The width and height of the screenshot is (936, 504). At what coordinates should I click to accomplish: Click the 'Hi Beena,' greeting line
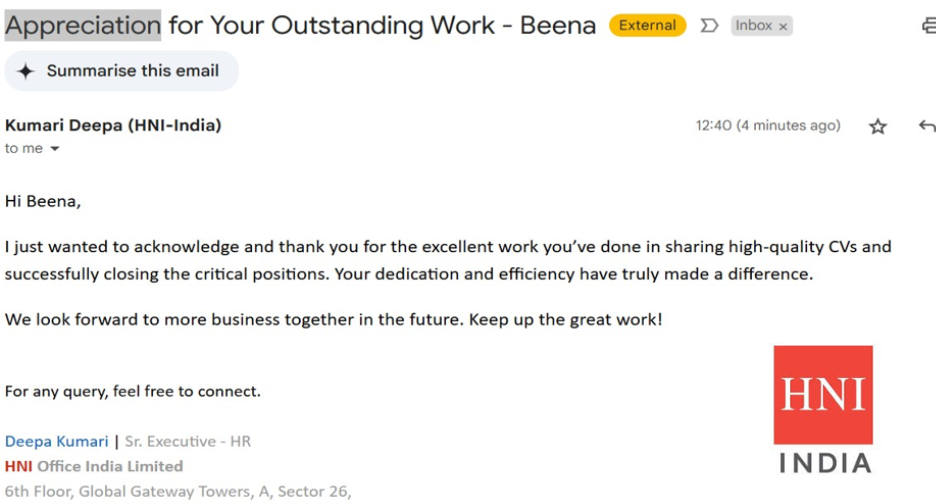(x=43, y=201)
